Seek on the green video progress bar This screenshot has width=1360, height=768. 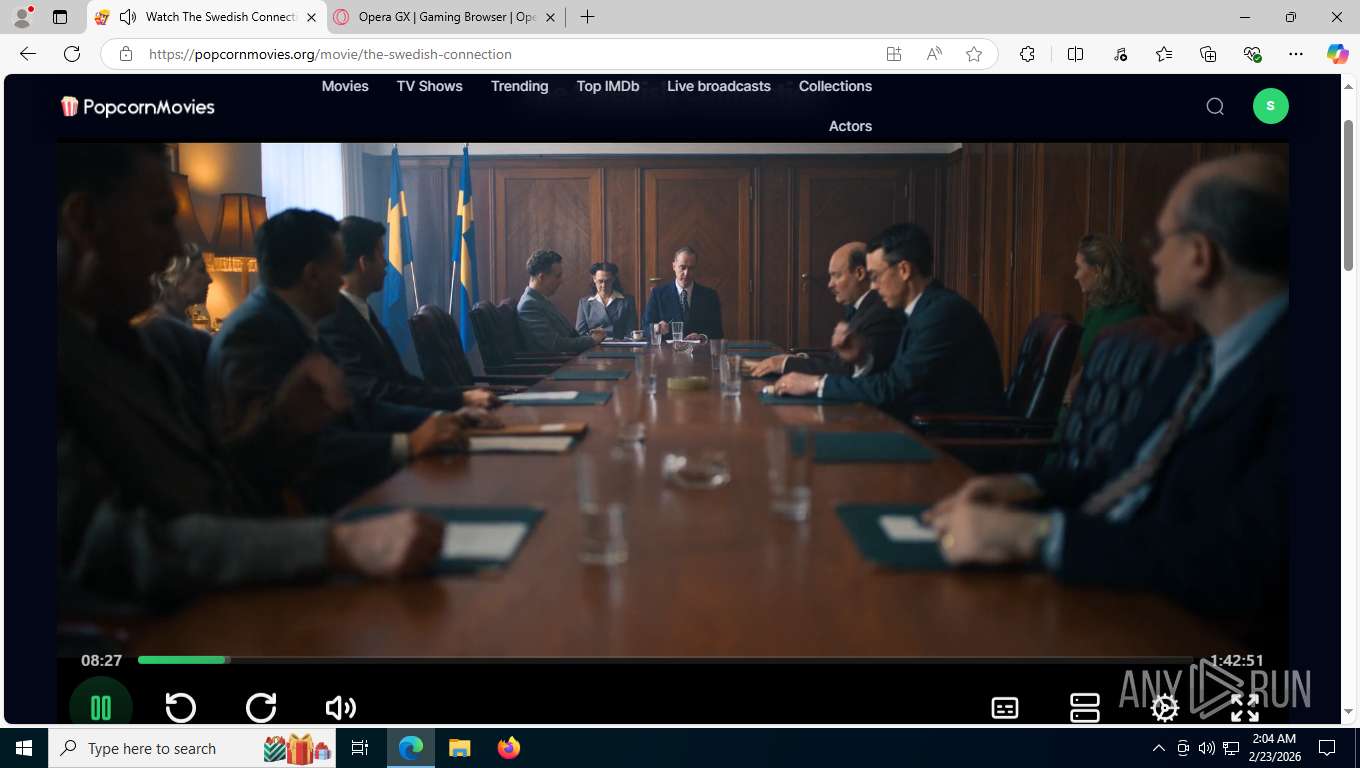click(665, 660)
